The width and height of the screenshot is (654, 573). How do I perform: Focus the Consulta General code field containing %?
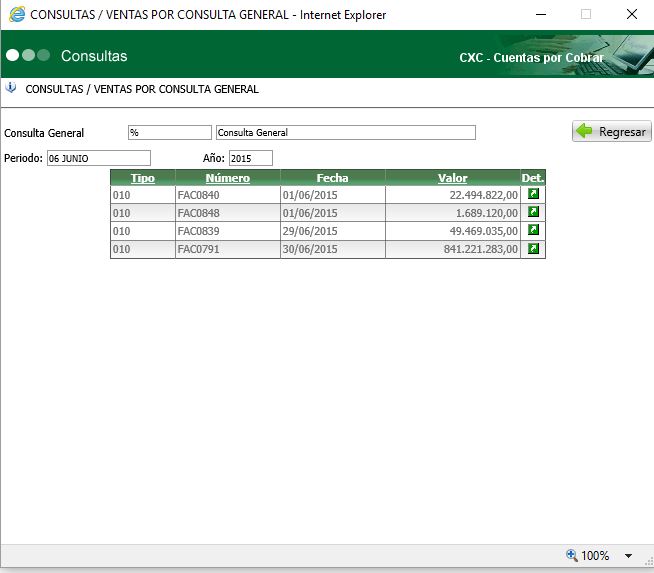coord(170,133)
